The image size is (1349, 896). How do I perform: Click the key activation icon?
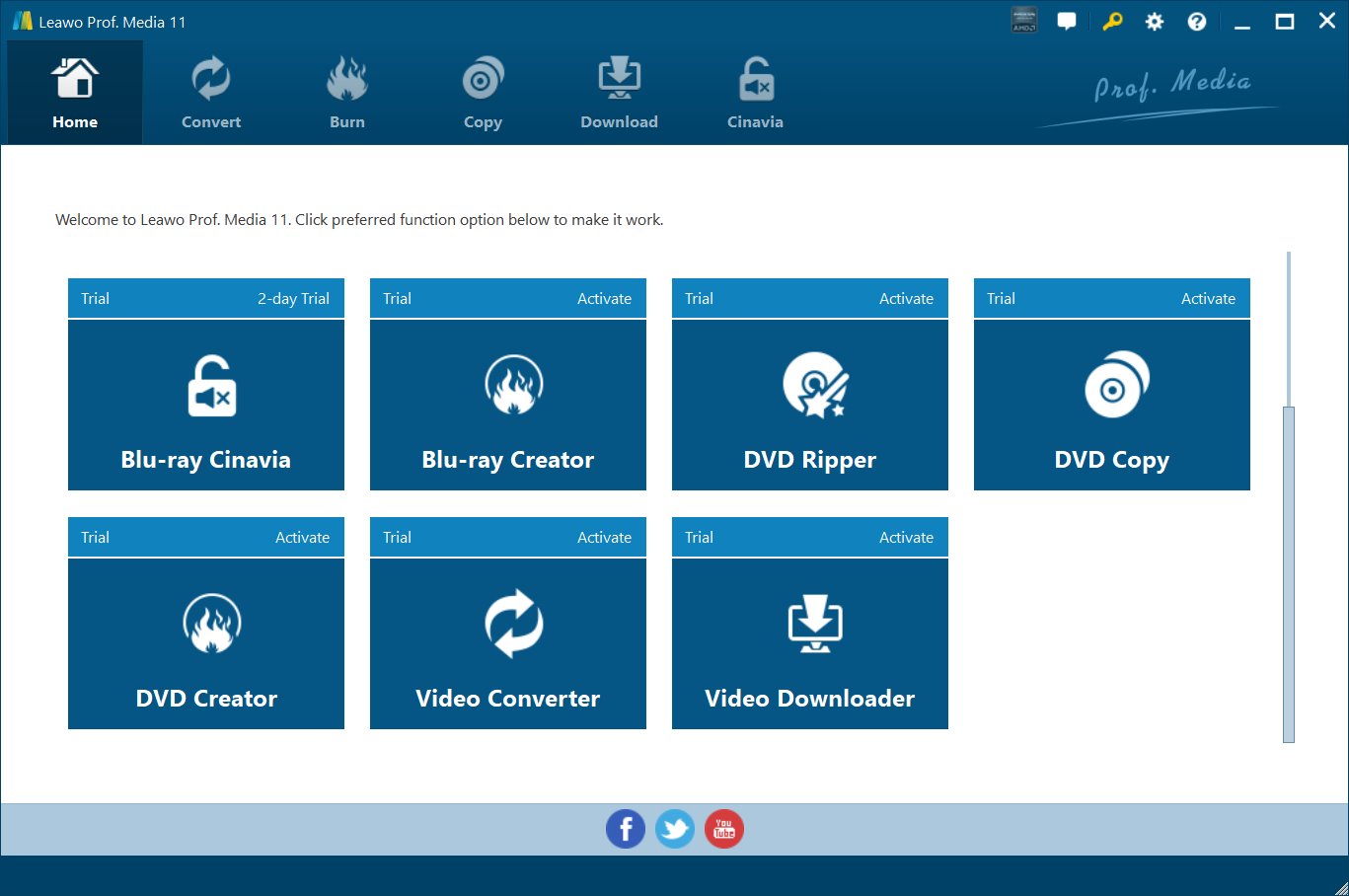[1112, 22]
